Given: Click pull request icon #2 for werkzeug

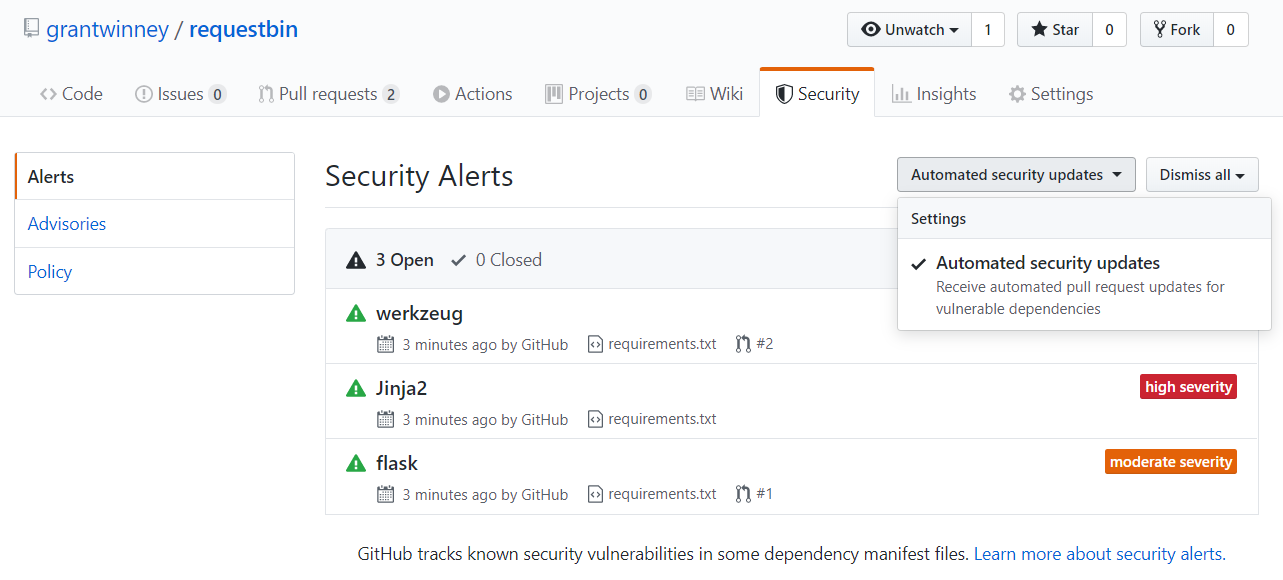Looking at the screenshot, I should pyautogui.click(x=743, y=344).
